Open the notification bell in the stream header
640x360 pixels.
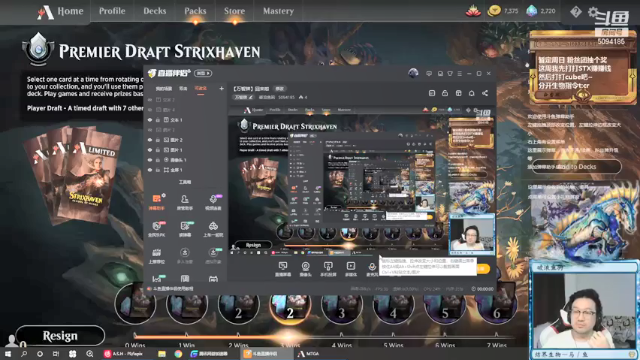pyautogui.click(x=471, y=93)
